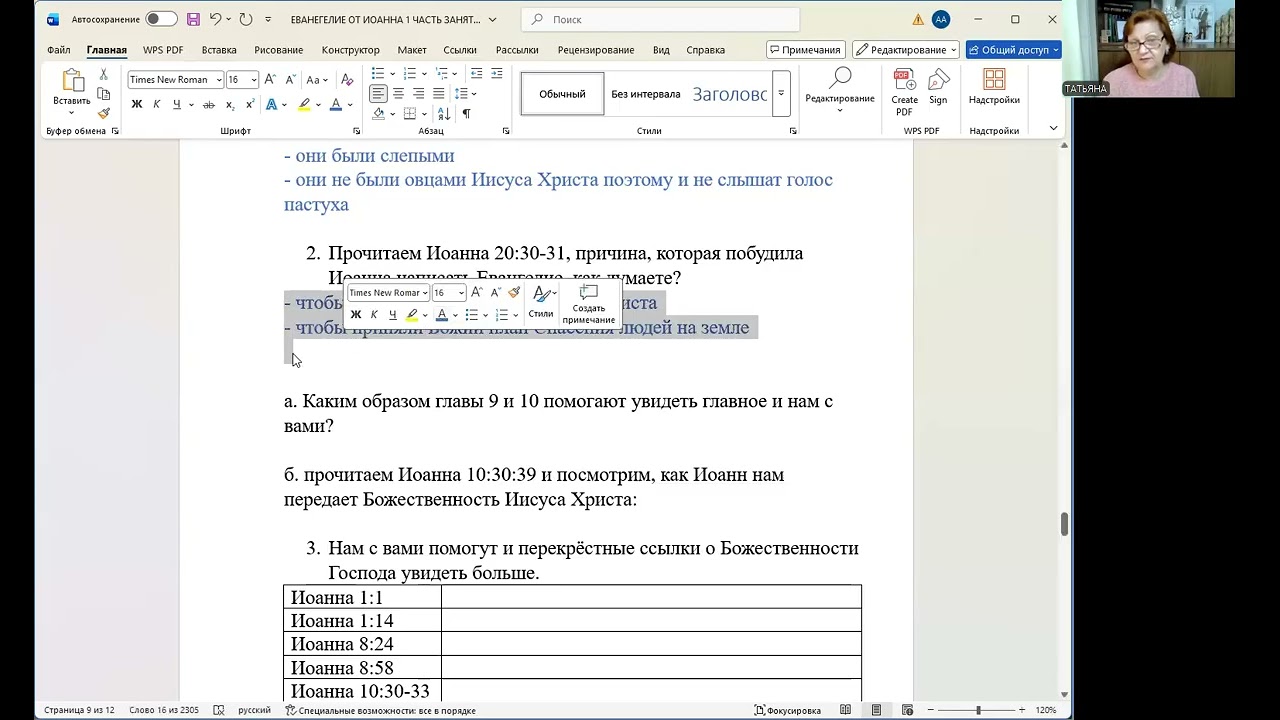Open Общий доступ dropdown

[1014, 50]
